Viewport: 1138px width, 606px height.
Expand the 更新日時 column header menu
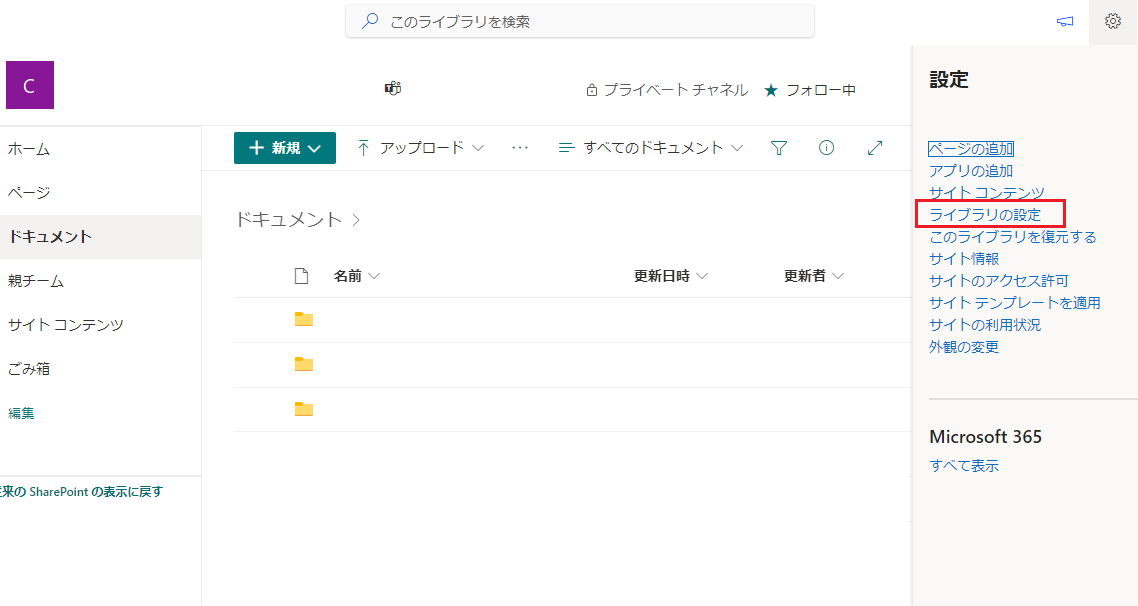click(x=671, y=276)
